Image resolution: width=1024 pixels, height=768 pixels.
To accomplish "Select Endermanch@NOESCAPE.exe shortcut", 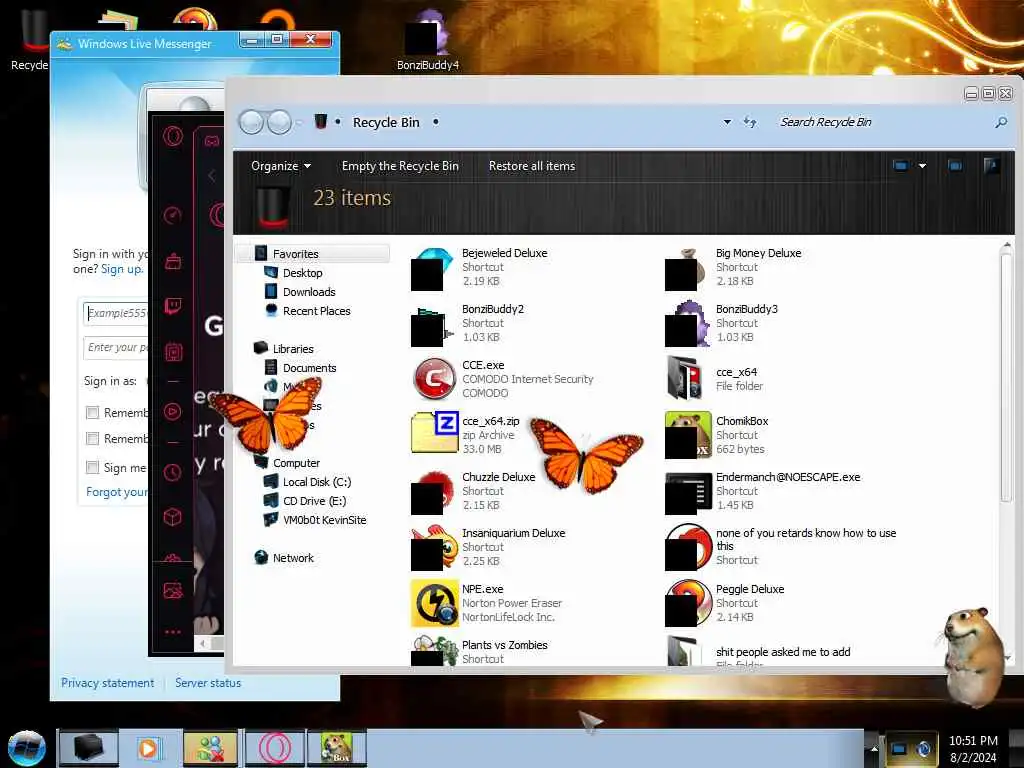I will [x=763, y=491].
